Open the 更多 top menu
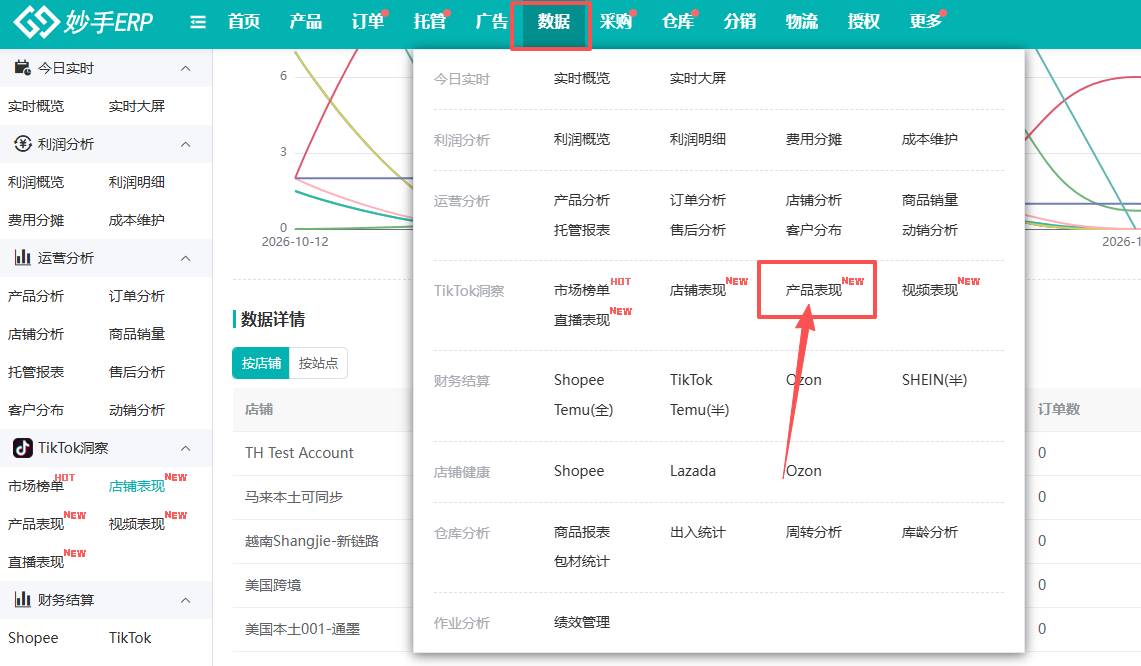1141x666 pixels. (x=925, y=22)
